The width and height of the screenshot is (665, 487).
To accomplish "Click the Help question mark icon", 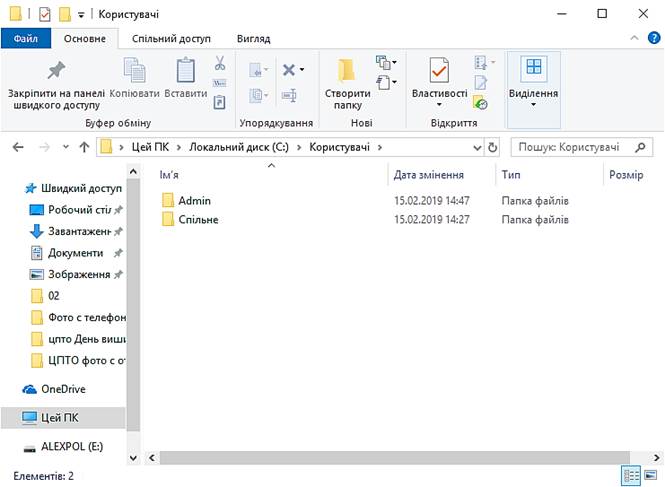I will 654,38.
